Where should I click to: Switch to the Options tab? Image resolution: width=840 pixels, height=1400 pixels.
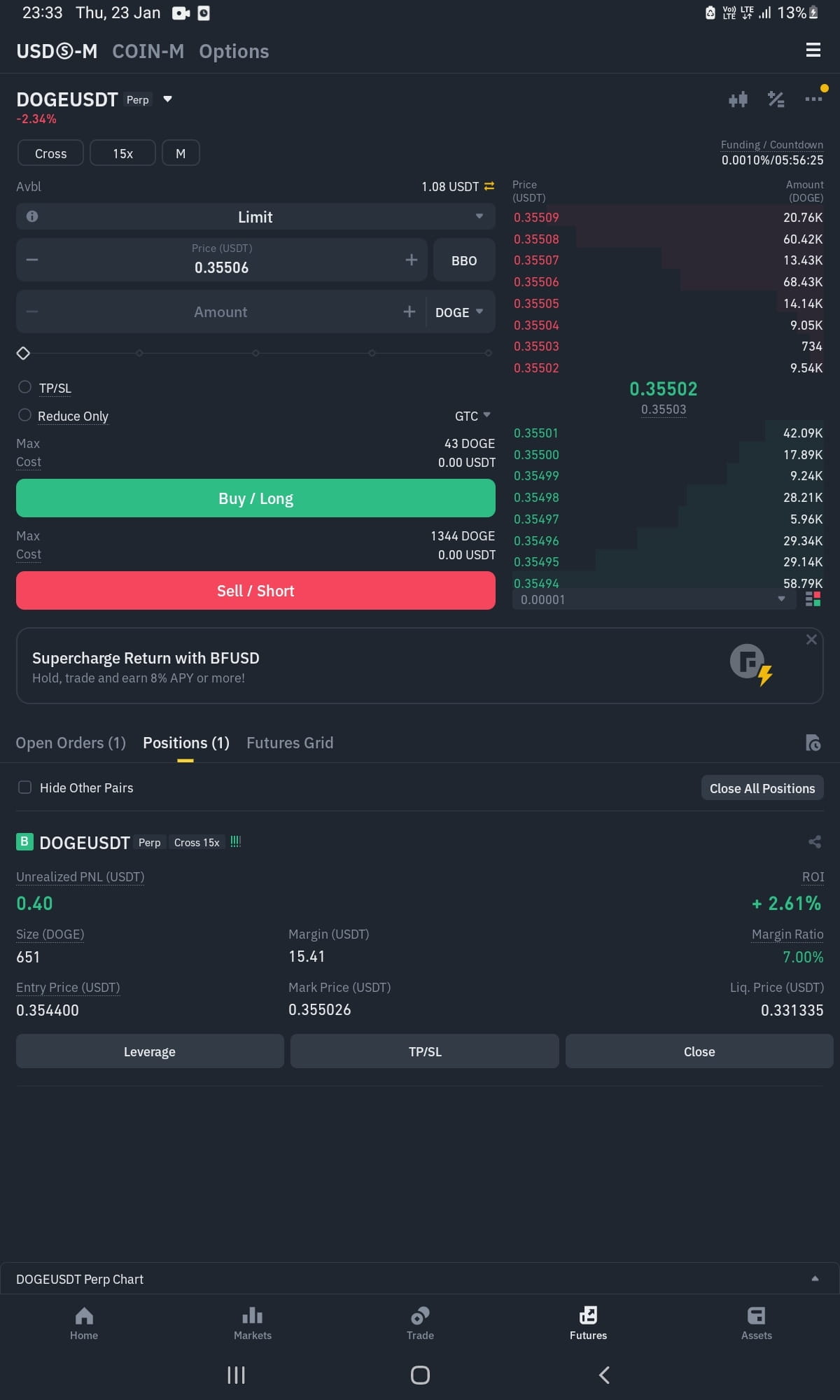234,51
